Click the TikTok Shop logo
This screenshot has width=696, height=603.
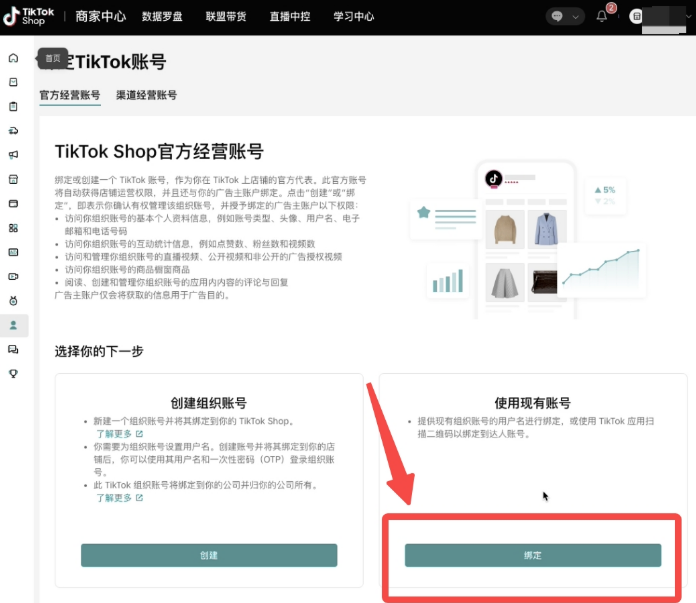coord(28,16)
